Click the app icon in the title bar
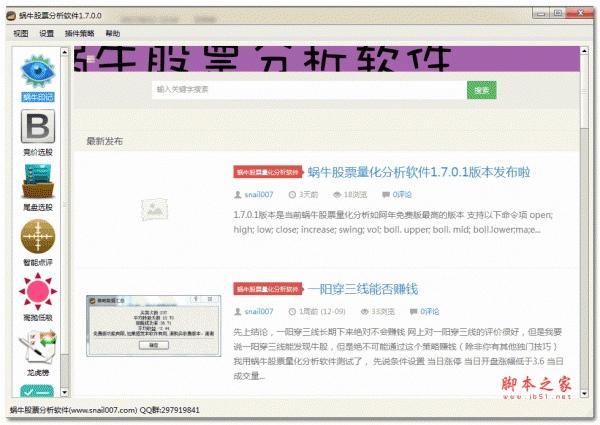Image resolution: width=600 pixels, height=425 pixels. [x=11, y=16]
